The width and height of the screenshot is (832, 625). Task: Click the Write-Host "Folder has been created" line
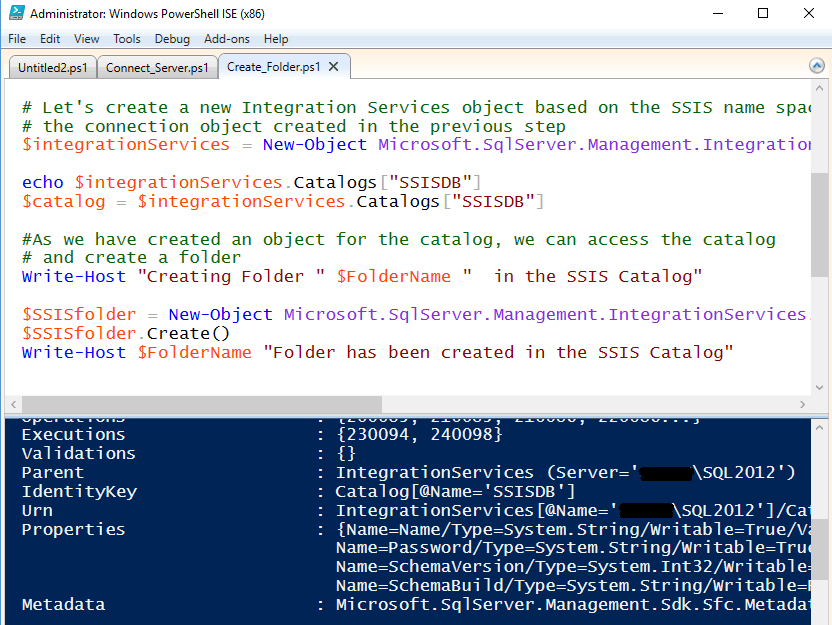[377, 352]
